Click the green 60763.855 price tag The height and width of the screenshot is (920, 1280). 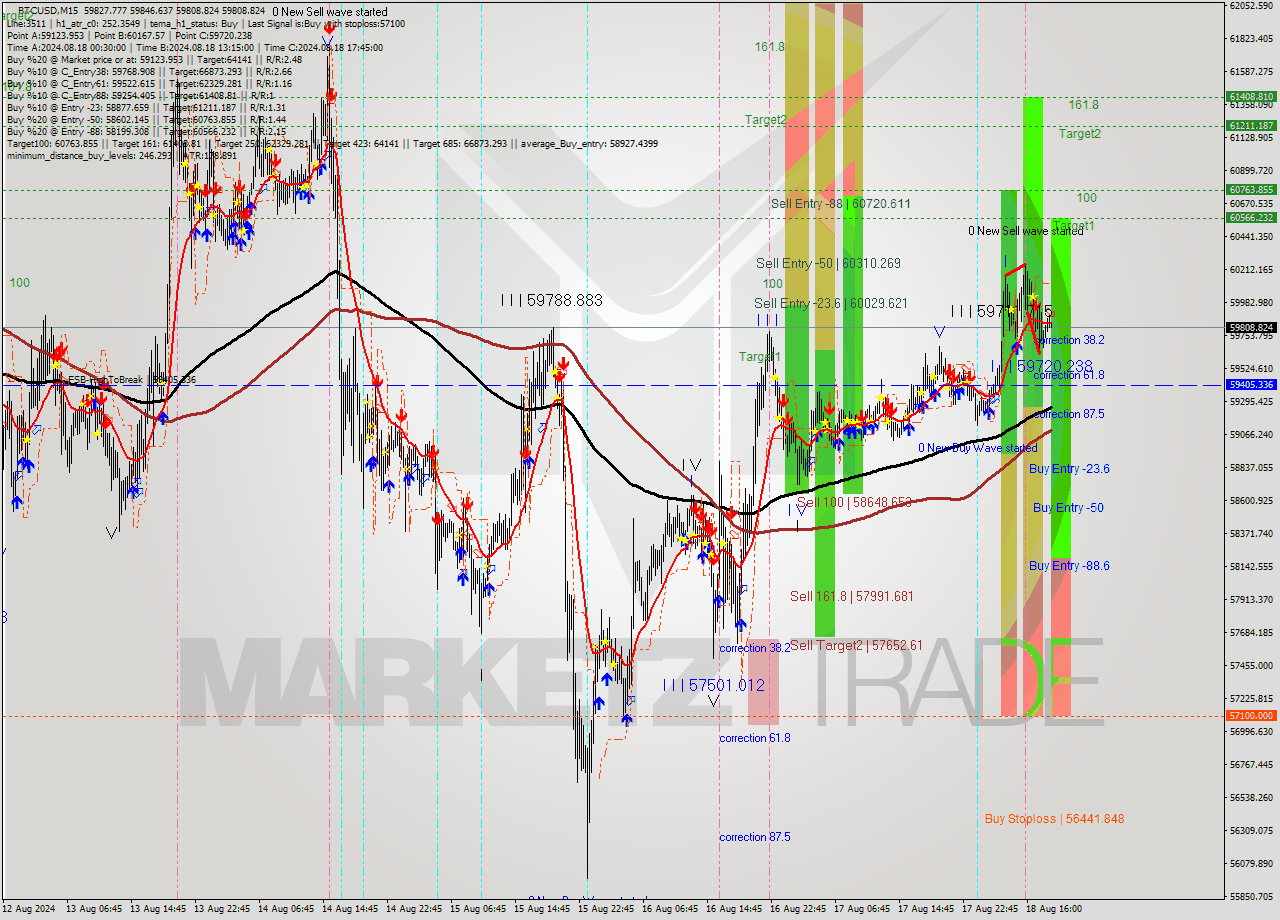(x=1250, y=189)
